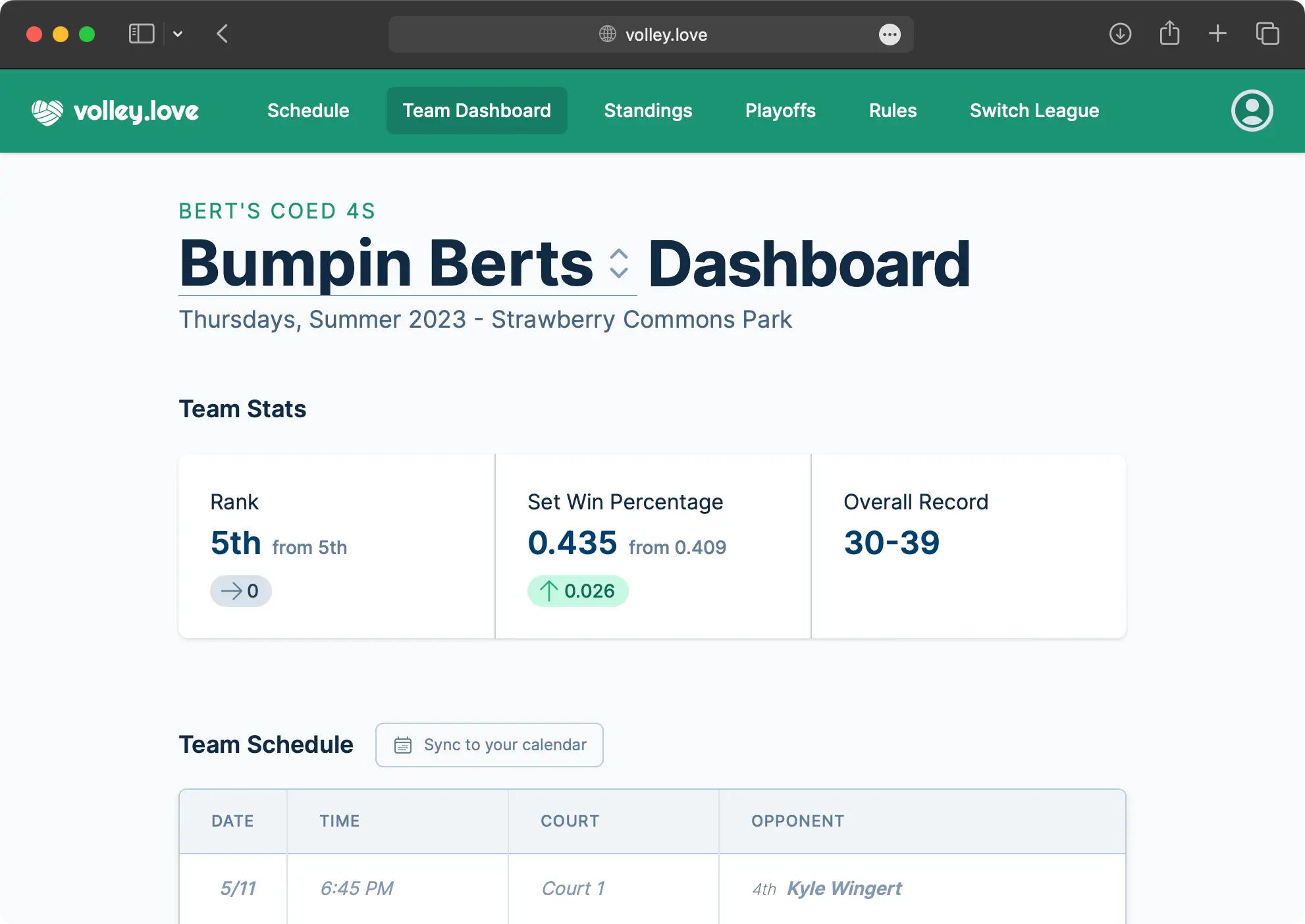
Task: Open the Bumpin Berts team selector
Action: 386,264
